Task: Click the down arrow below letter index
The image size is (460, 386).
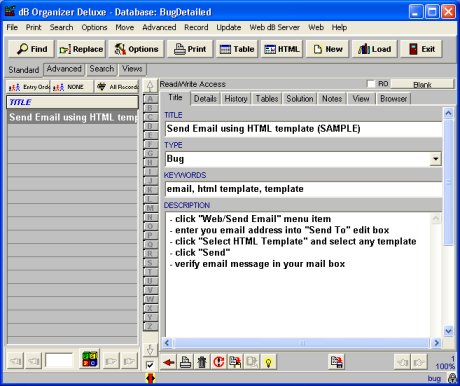Action: pyautogui.click(x=150, y=350)
